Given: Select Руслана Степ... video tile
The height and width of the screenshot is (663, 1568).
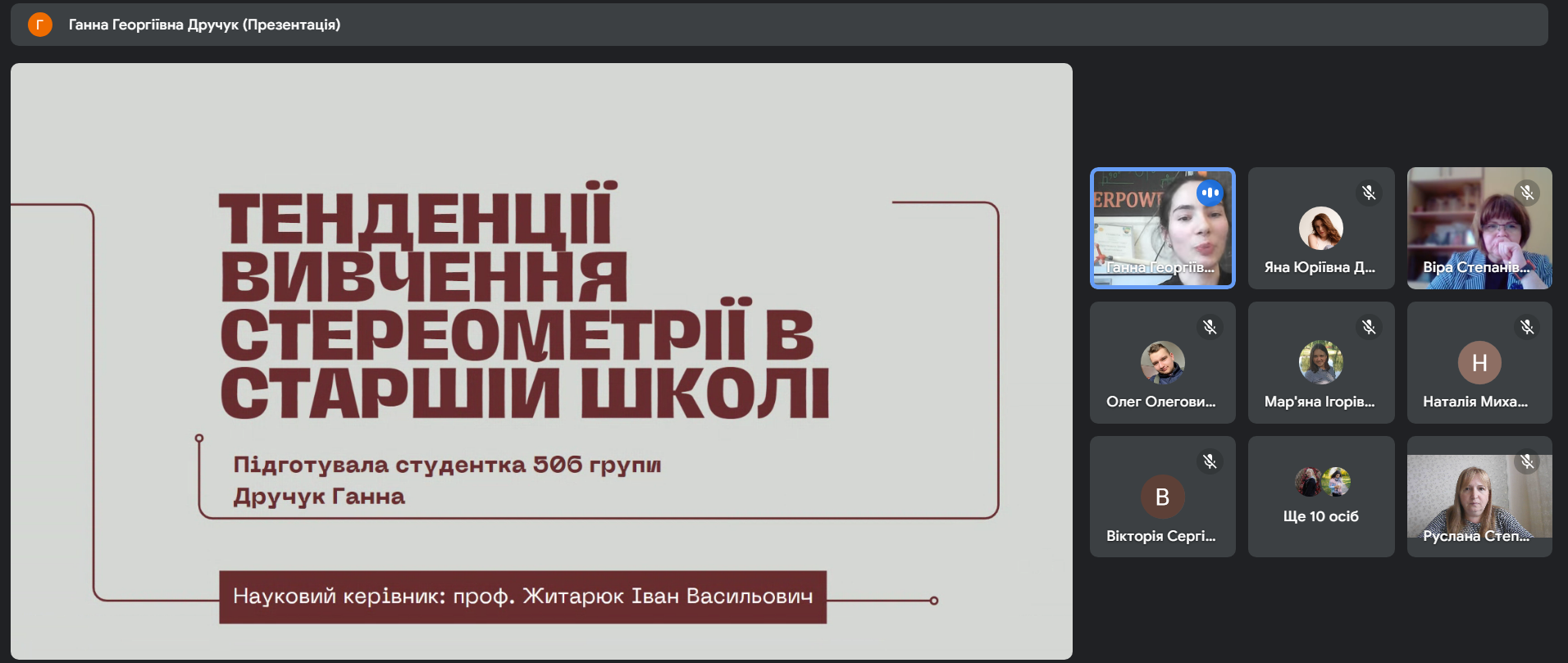Looking at the screenshot, I should (x=1479, y=497).
